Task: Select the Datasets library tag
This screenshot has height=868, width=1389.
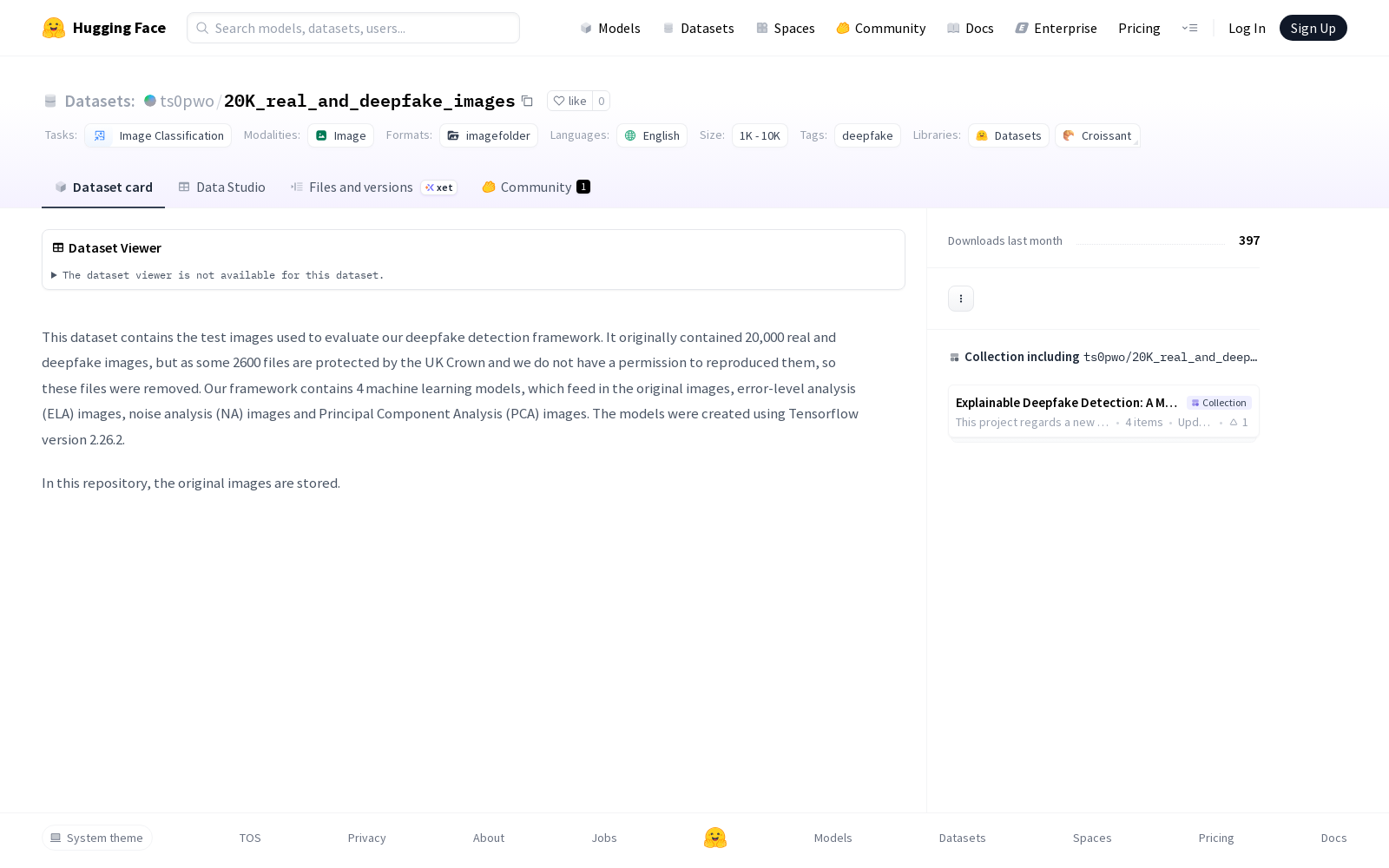Action: click(1009, 135)
